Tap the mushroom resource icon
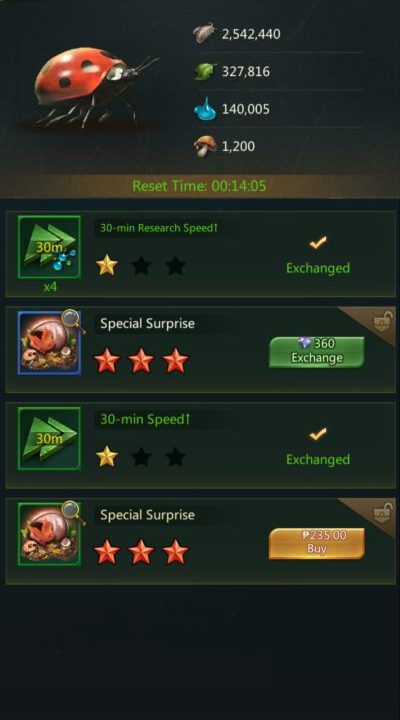This screenshot has height=720, width=400. [204, 146]
